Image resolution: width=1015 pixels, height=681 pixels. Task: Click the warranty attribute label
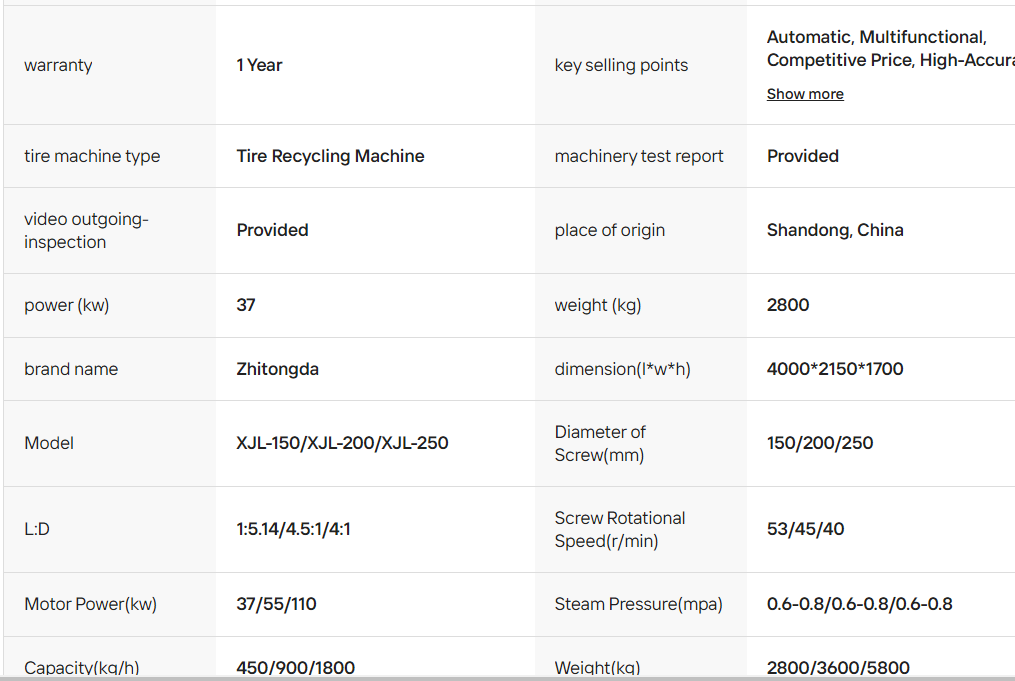(x=58, y=65)
